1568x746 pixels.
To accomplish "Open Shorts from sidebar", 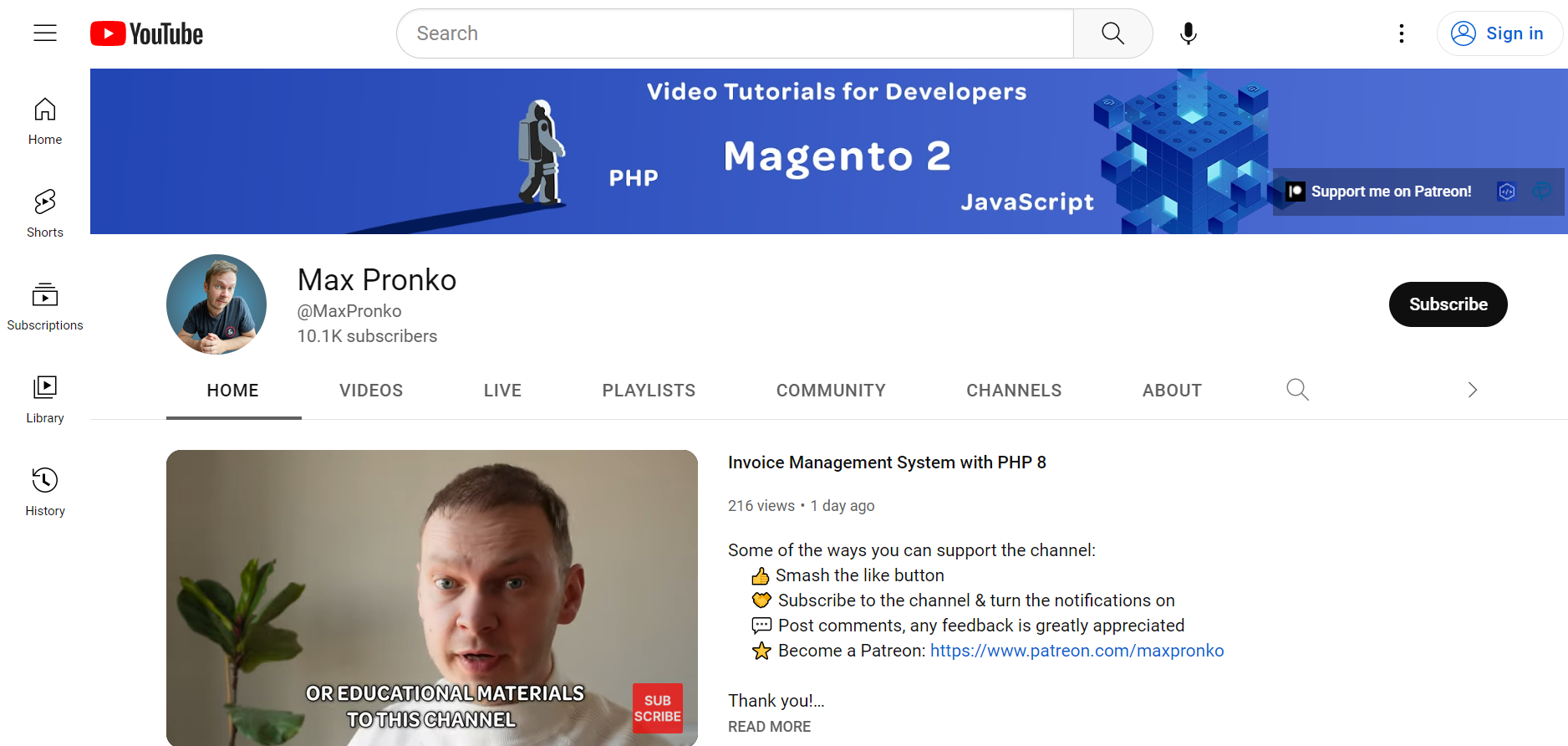I will click(x=45, y=214).
